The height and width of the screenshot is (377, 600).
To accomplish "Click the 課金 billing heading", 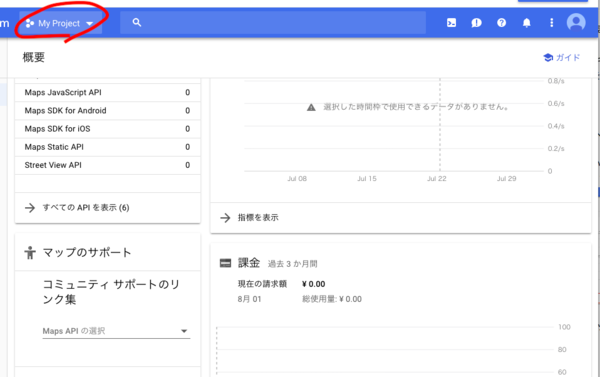I will [x=249, y=263].
